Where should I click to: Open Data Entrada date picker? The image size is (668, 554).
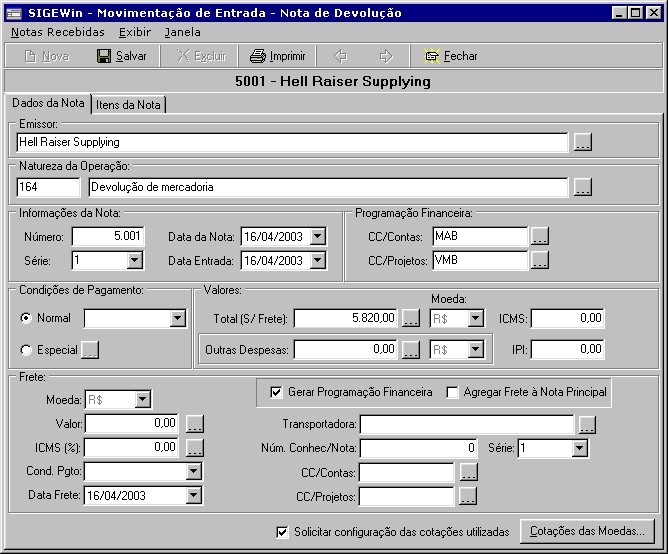[318, 260]
